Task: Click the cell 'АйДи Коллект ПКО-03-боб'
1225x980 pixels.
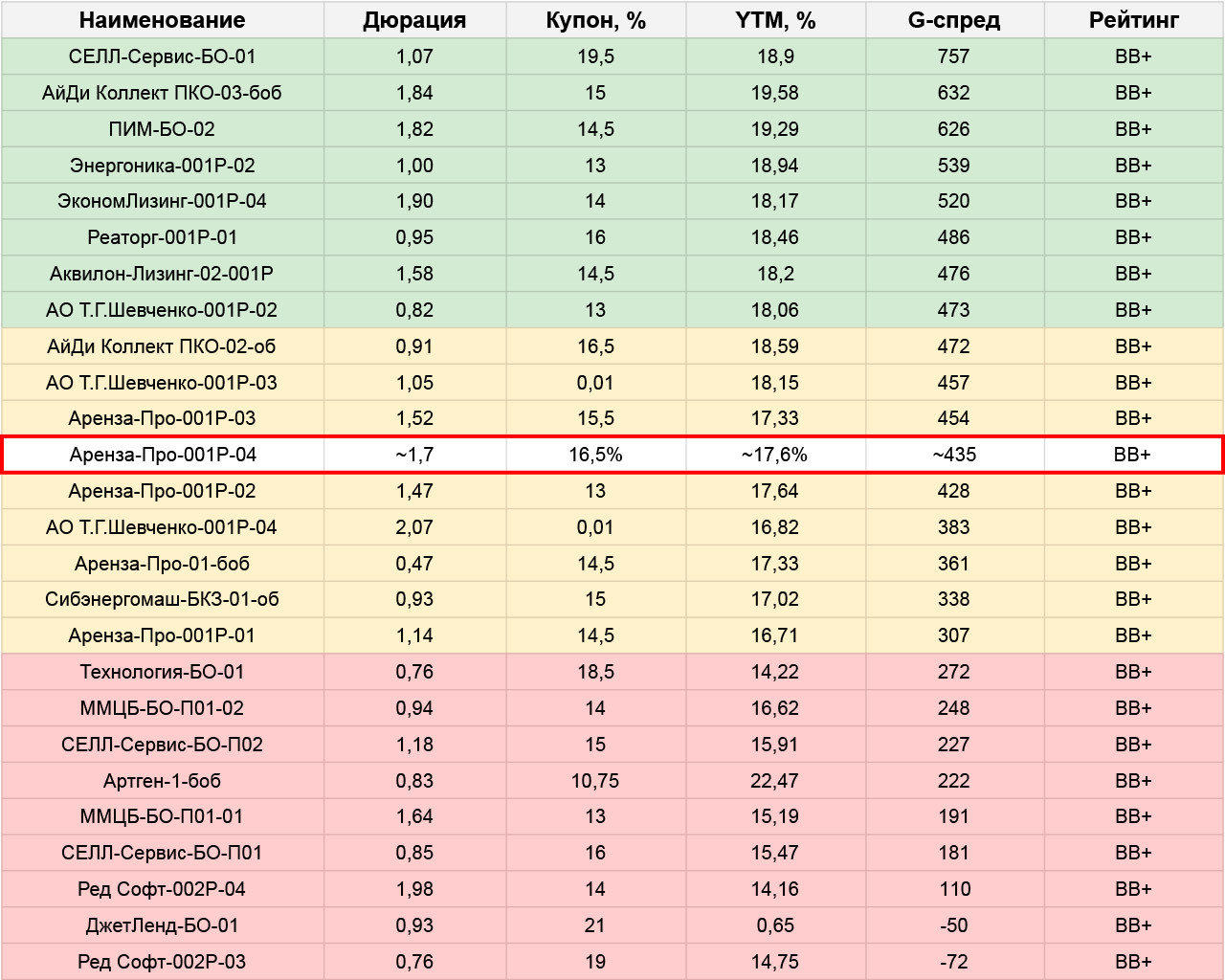Action: click(x=163, y=93)
